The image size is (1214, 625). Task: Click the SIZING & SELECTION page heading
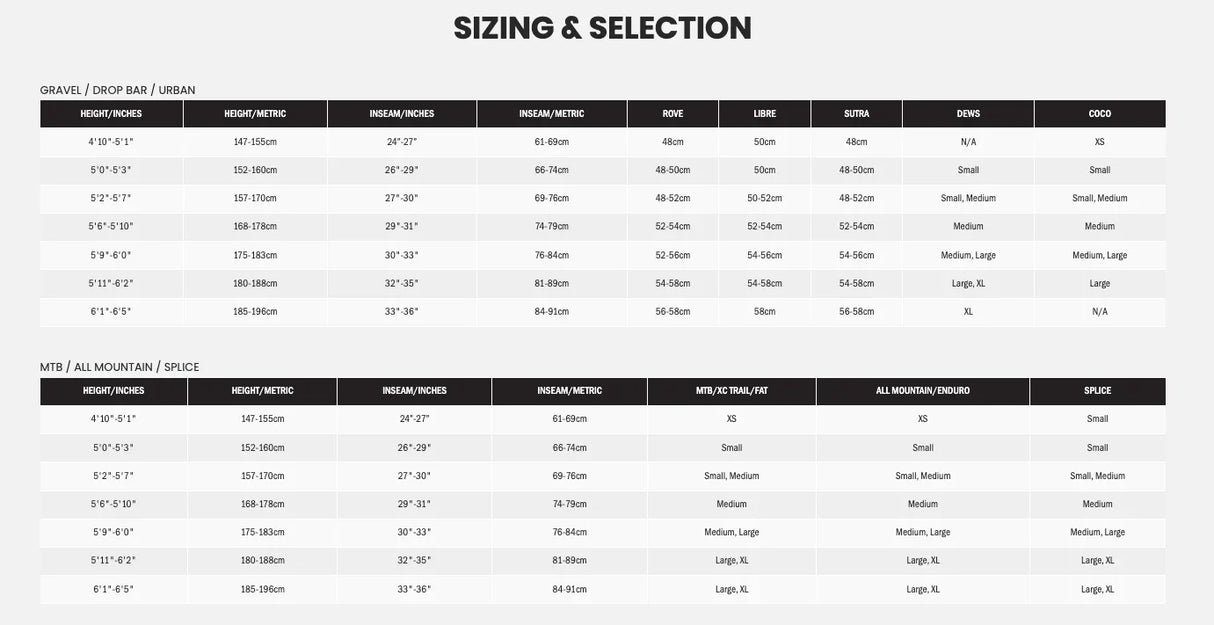pyautogui.click(x=602, y=28)
